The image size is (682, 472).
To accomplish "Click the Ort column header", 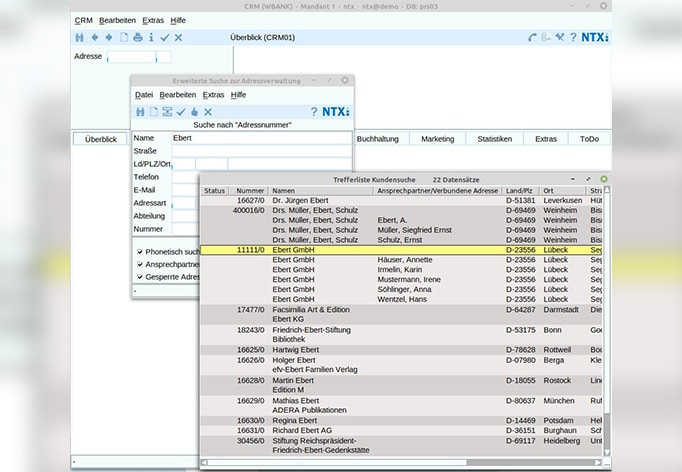I will pos(563,191).
